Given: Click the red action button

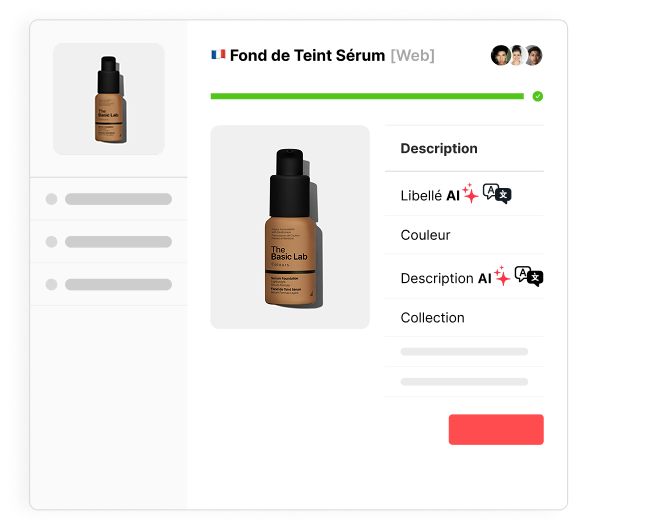Looking at the screenshot, I should pos(496,429).
